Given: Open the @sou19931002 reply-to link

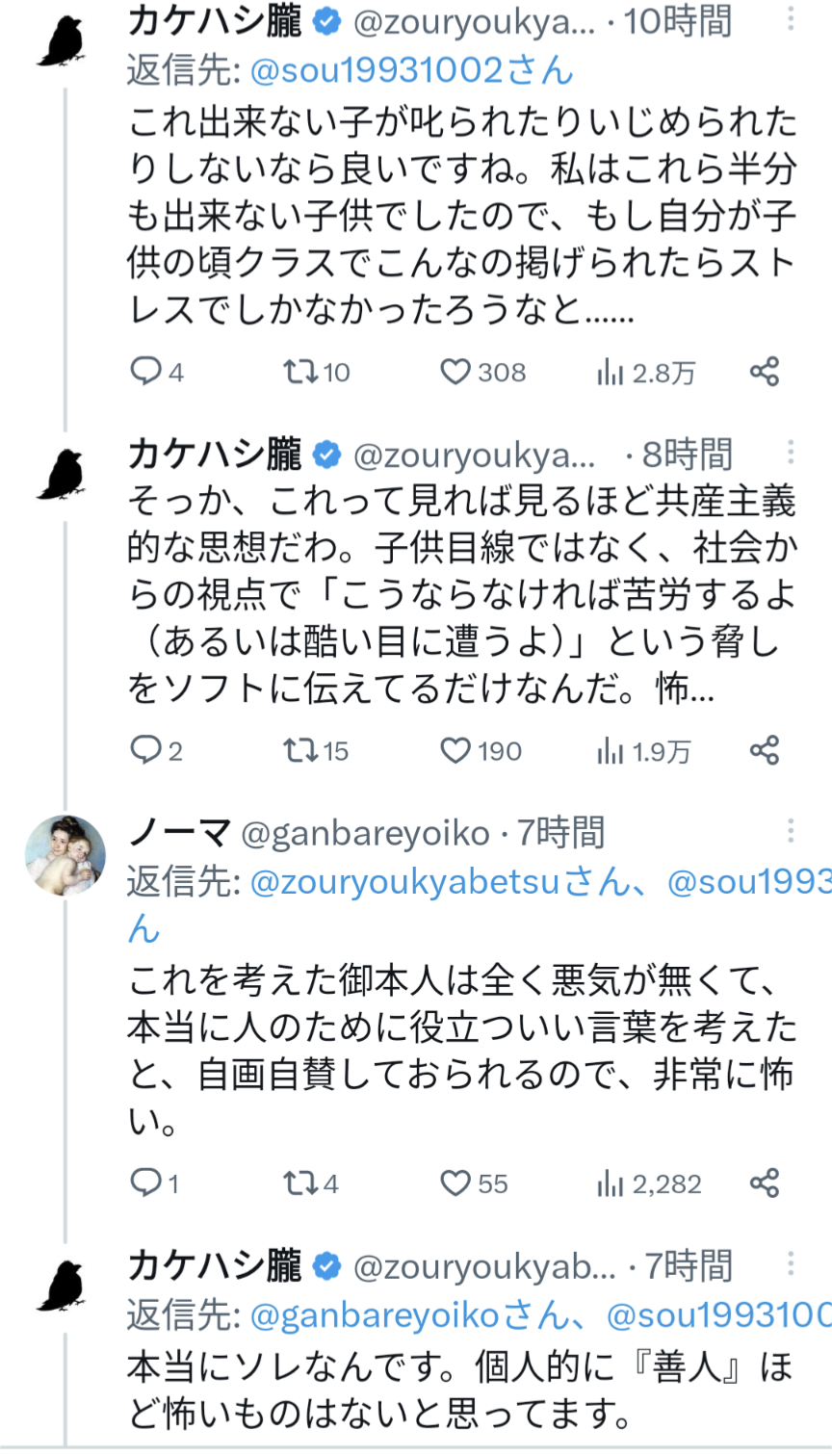Looking at the screenshot, I should pos(411,69).
